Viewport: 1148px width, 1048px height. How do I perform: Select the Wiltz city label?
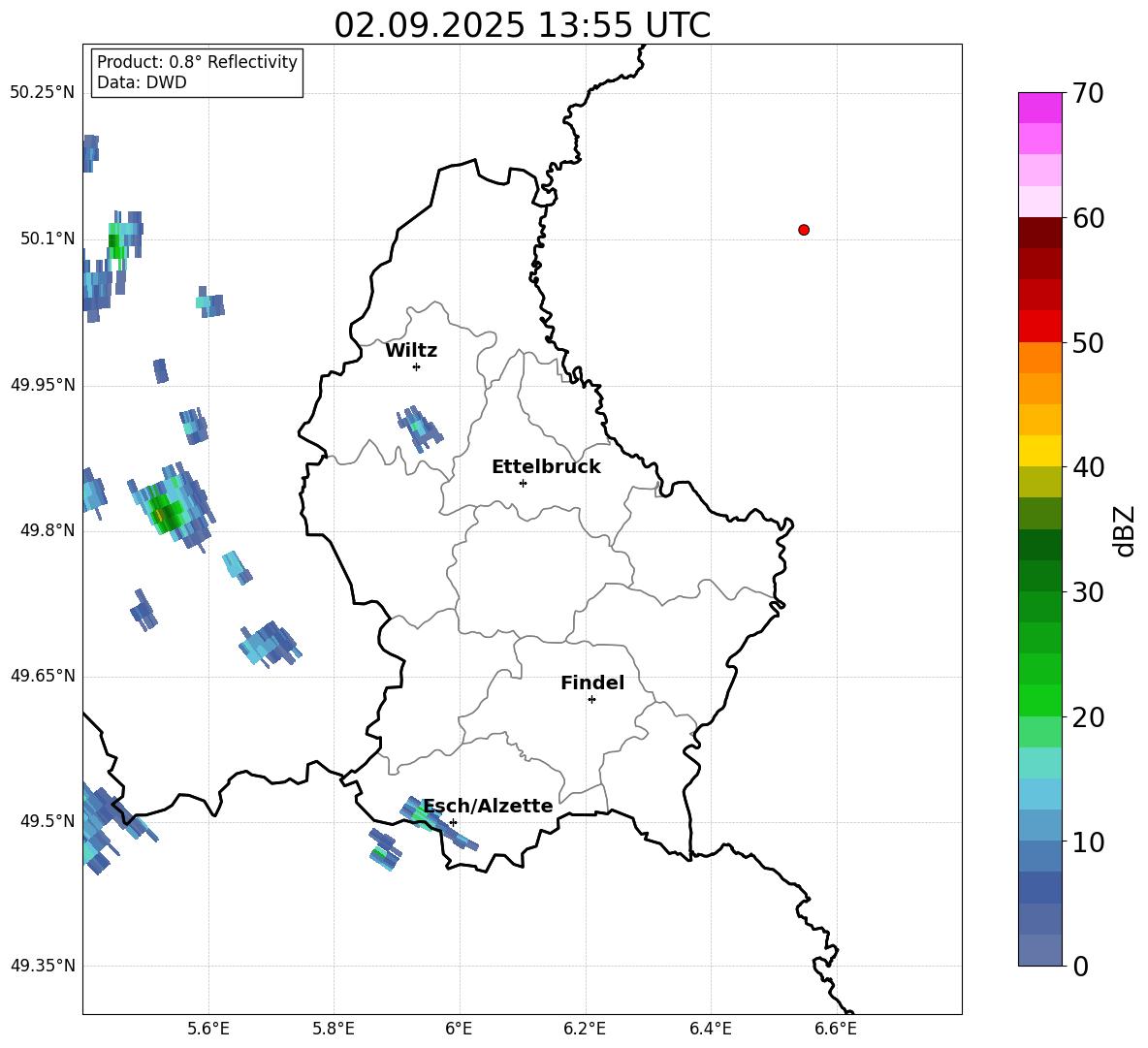[411, 351]
